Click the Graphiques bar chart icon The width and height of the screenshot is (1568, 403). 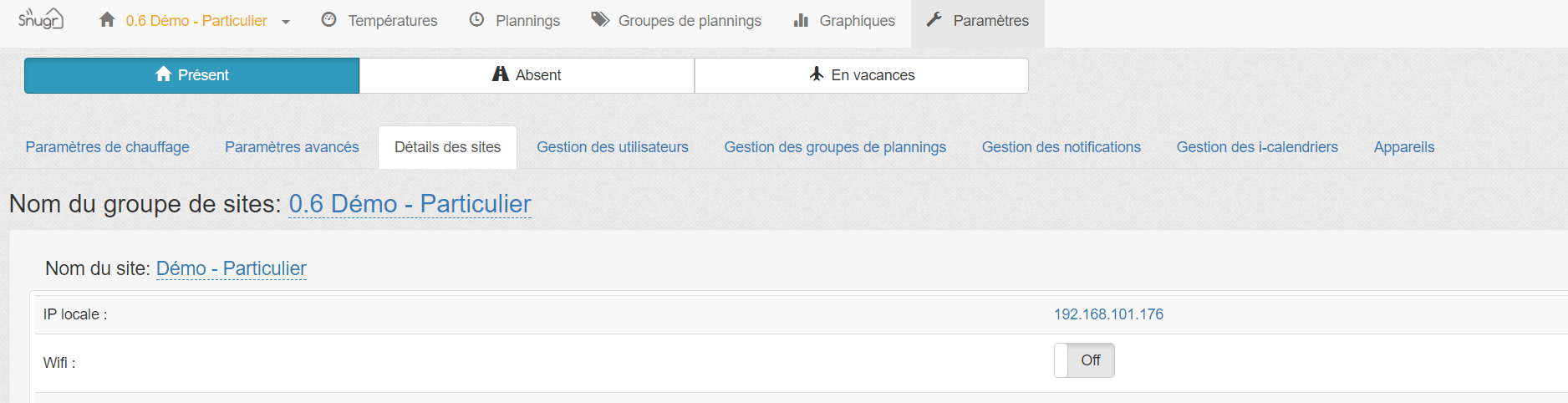(801, 19)
